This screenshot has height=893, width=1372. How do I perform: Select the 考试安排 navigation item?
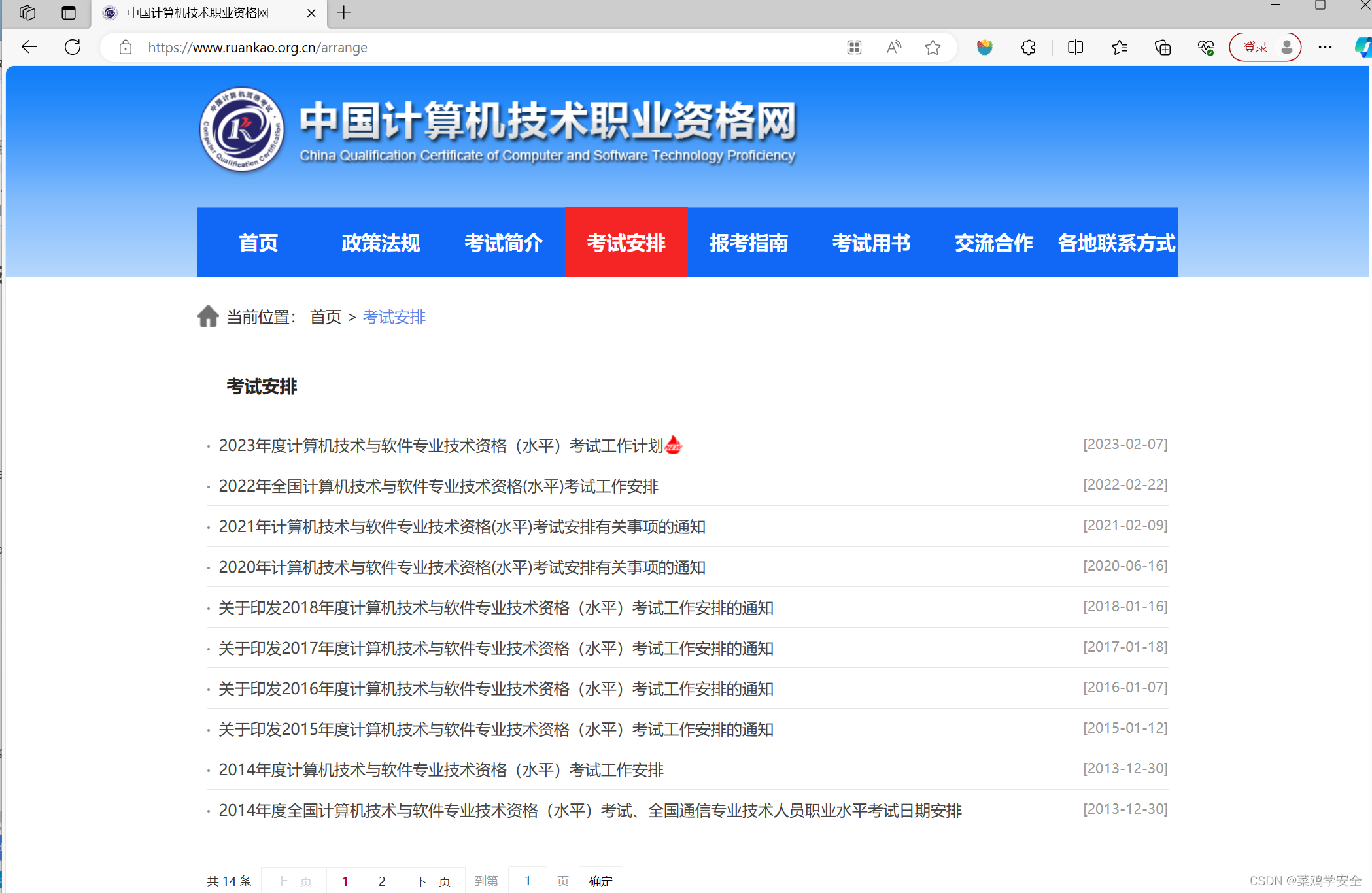626,243
